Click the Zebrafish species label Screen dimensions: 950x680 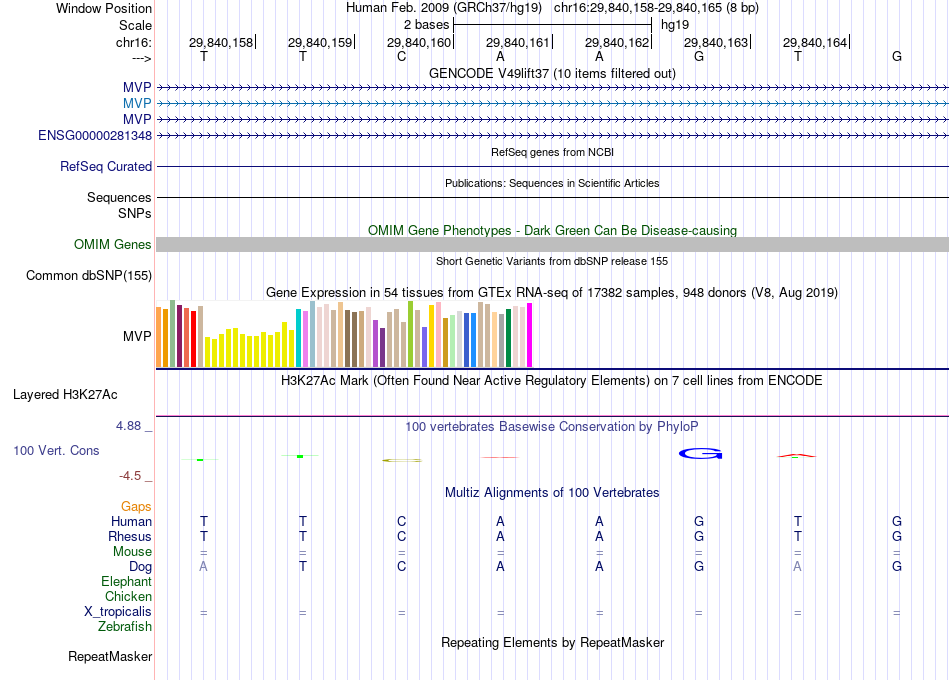pyautogui.click(x=125, y=627)
